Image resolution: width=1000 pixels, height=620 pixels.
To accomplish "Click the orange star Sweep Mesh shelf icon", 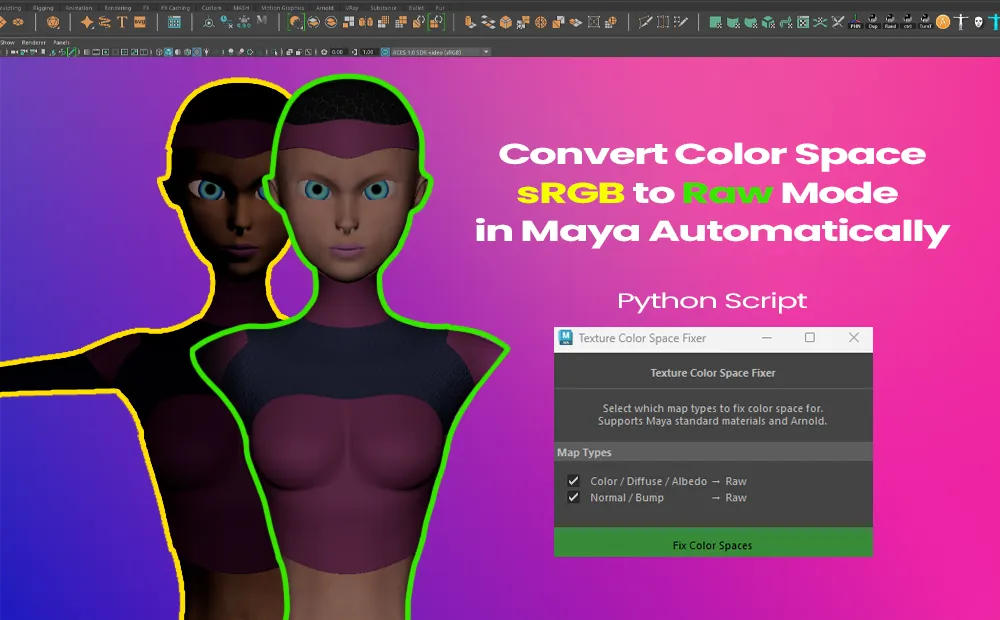I will coord(87,21).
